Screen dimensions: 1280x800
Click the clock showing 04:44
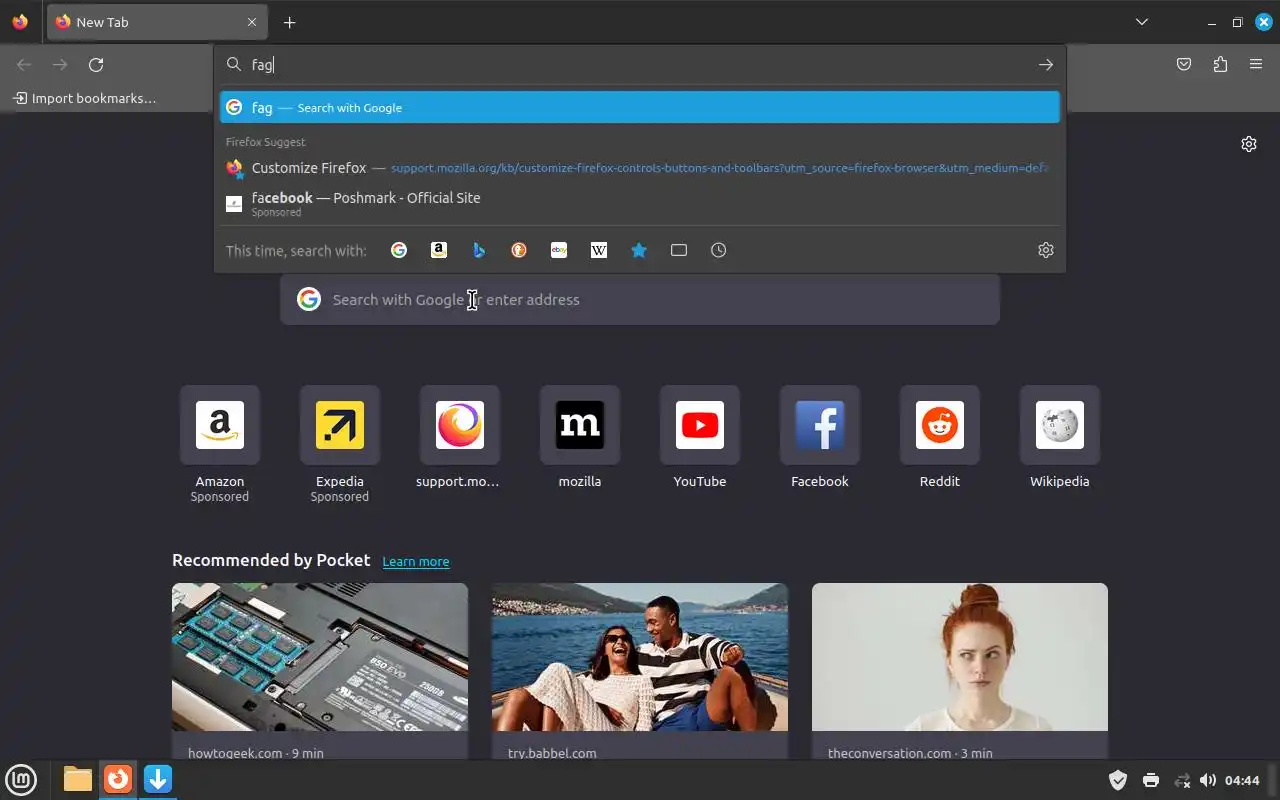click(1242, 780)
